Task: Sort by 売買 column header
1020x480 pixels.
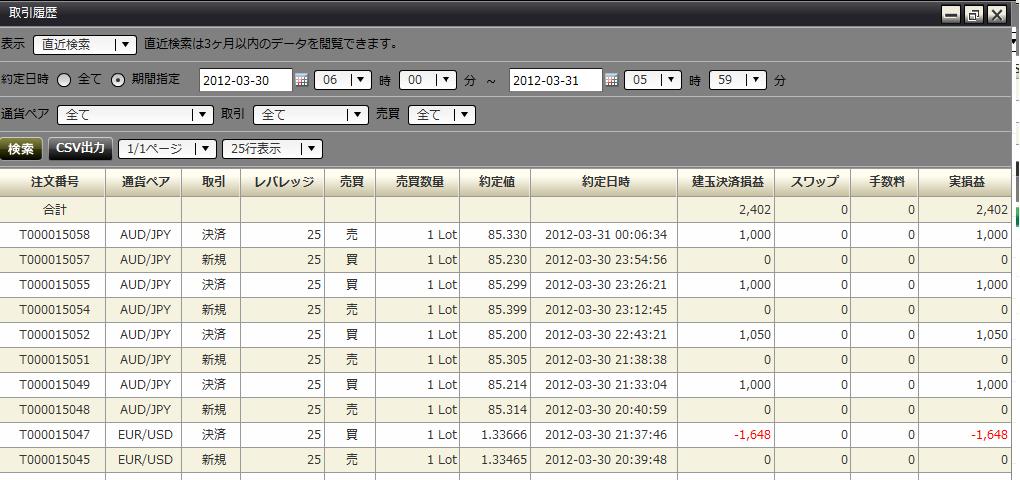Action: [350, 182]
